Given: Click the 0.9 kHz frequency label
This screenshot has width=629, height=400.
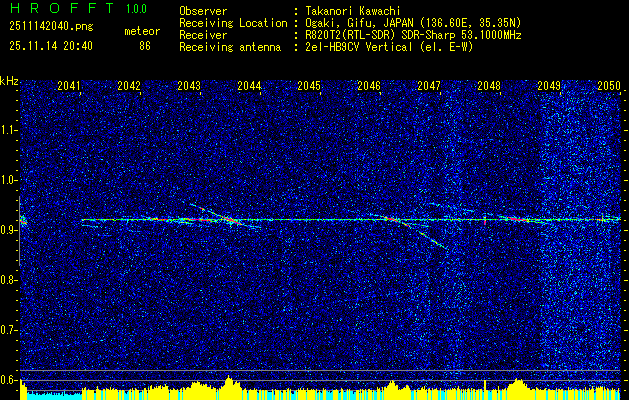Looking at the screenshot, I should point(9,230).
